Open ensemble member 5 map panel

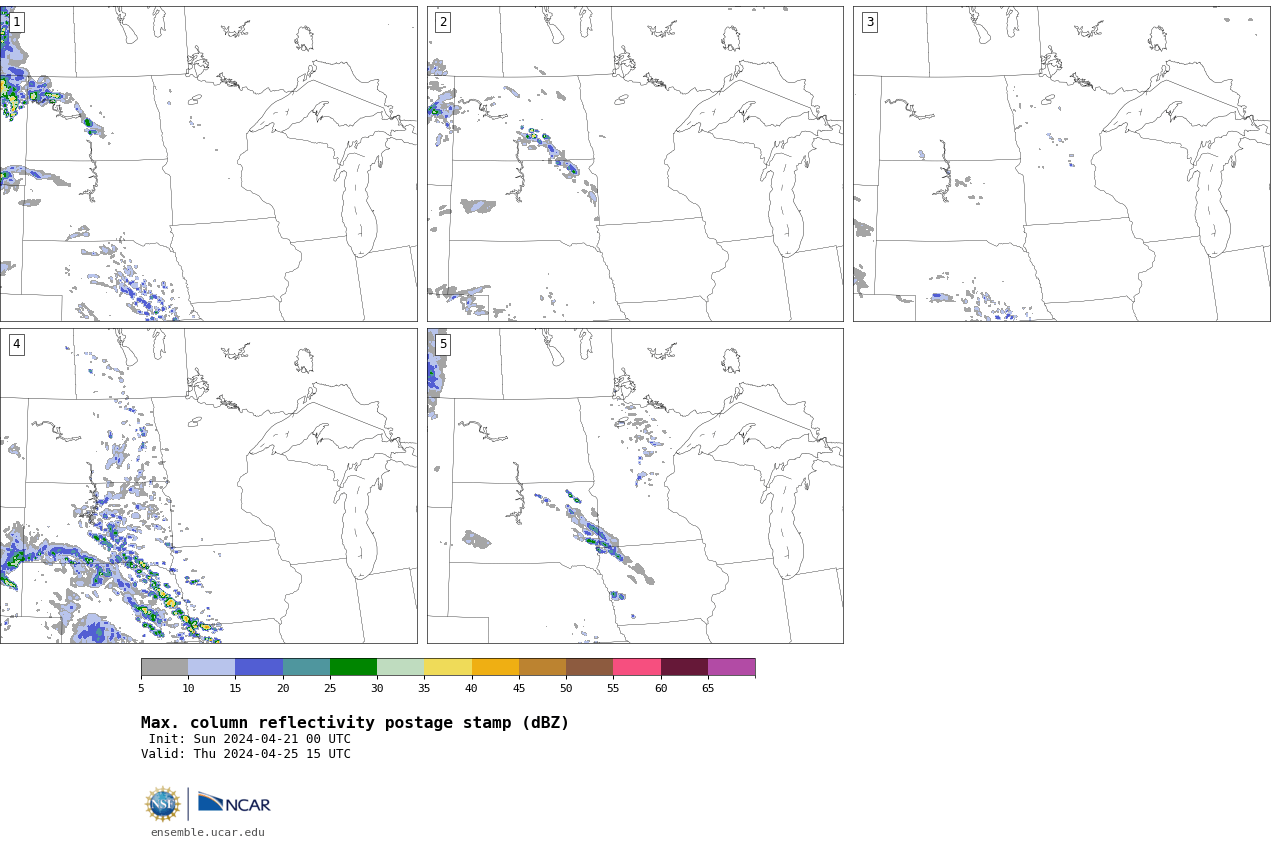pyautogui.click(x=635, y=486)
